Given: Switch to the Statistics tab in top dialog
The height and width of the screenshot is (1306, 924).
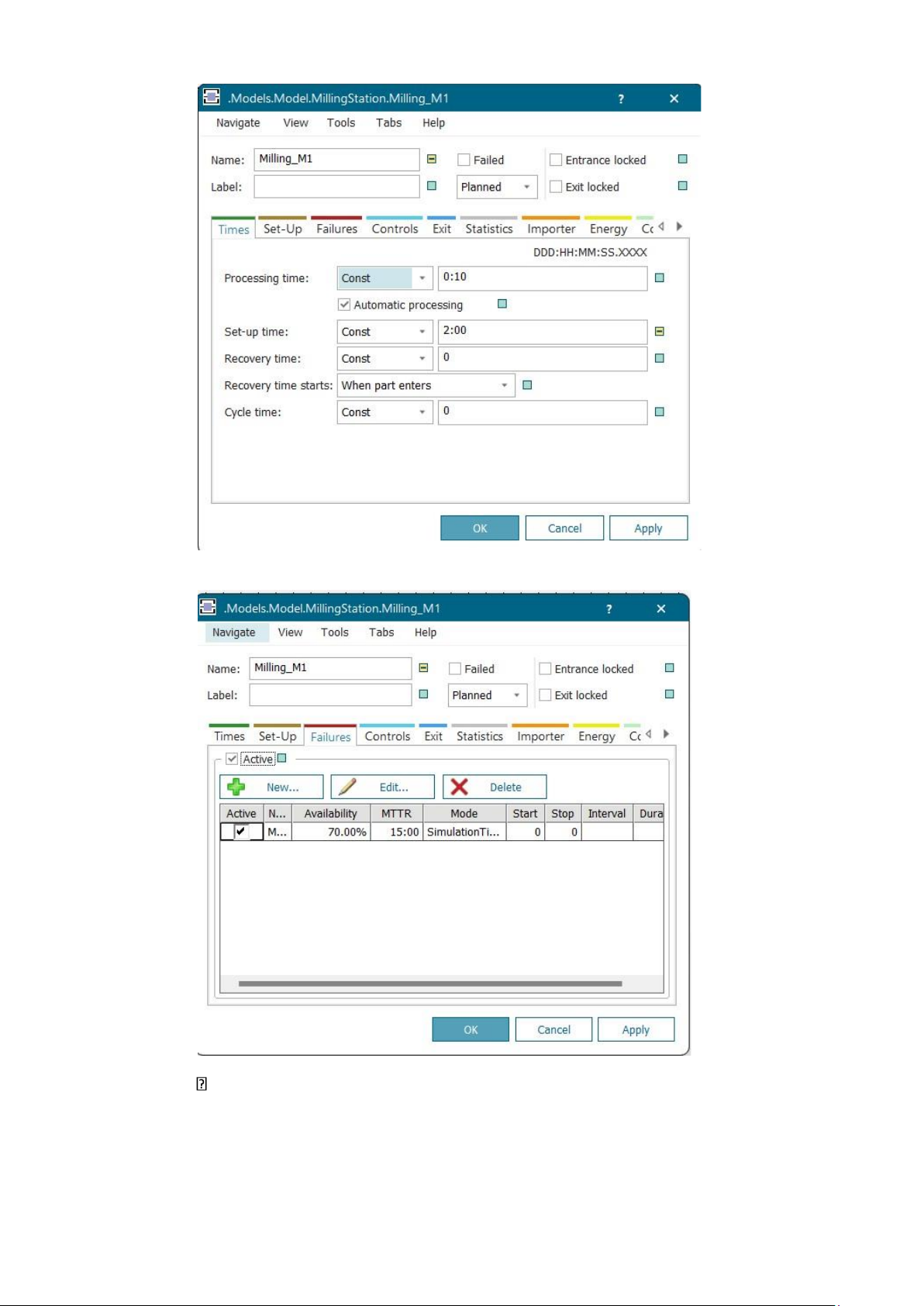Looking at the screenshot, I should pos(489,229).
